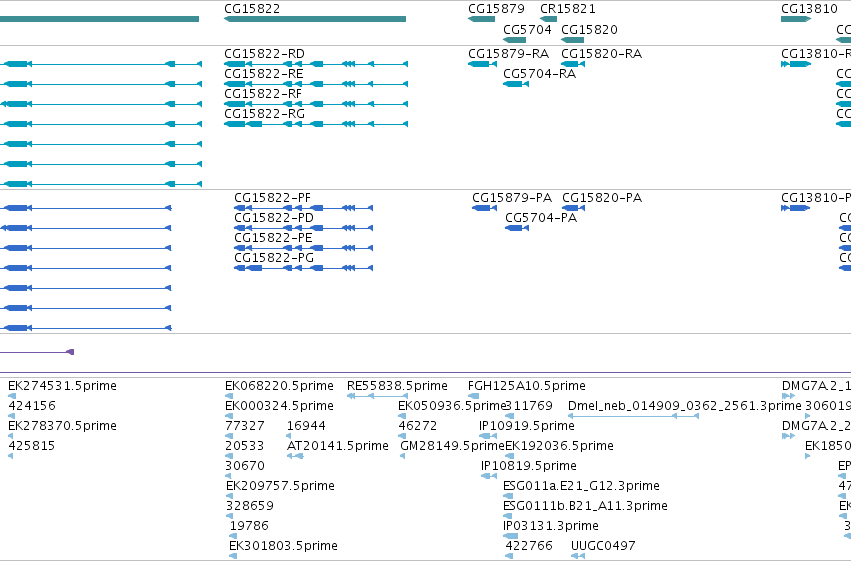Viewport: 851px width, 561px height.
Task: Click EST entry 77327
Action: tap(245, 426)
